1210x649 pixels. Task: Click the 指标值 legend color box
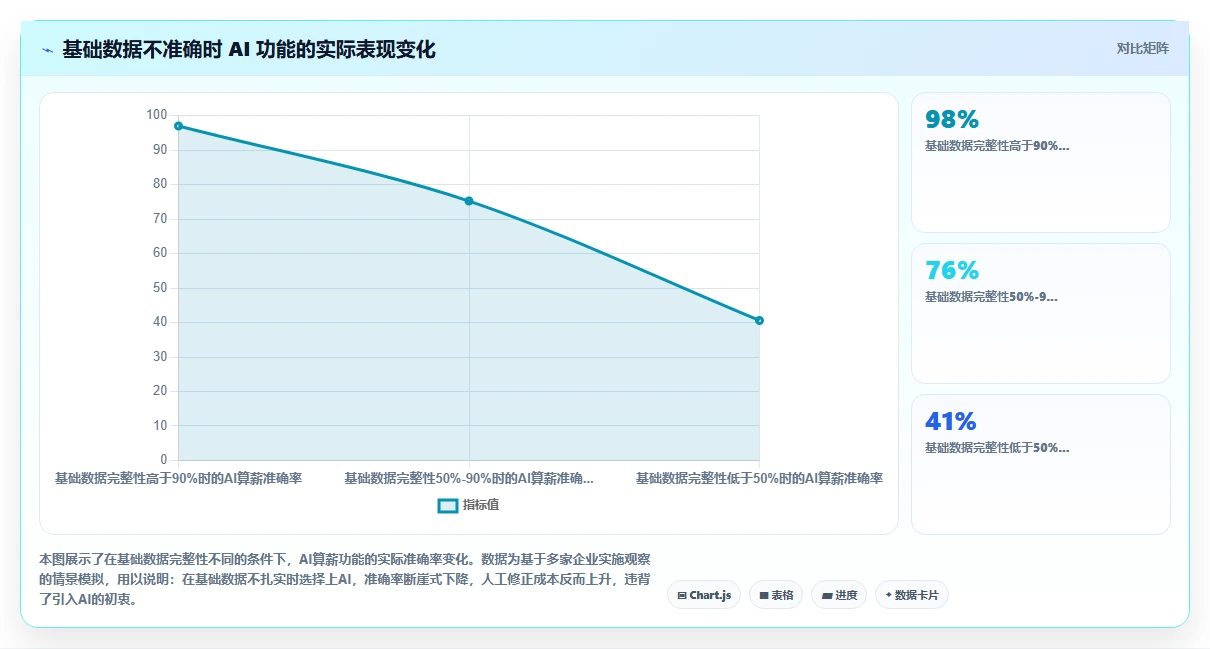pyautogui.click(x=447, y=505)
